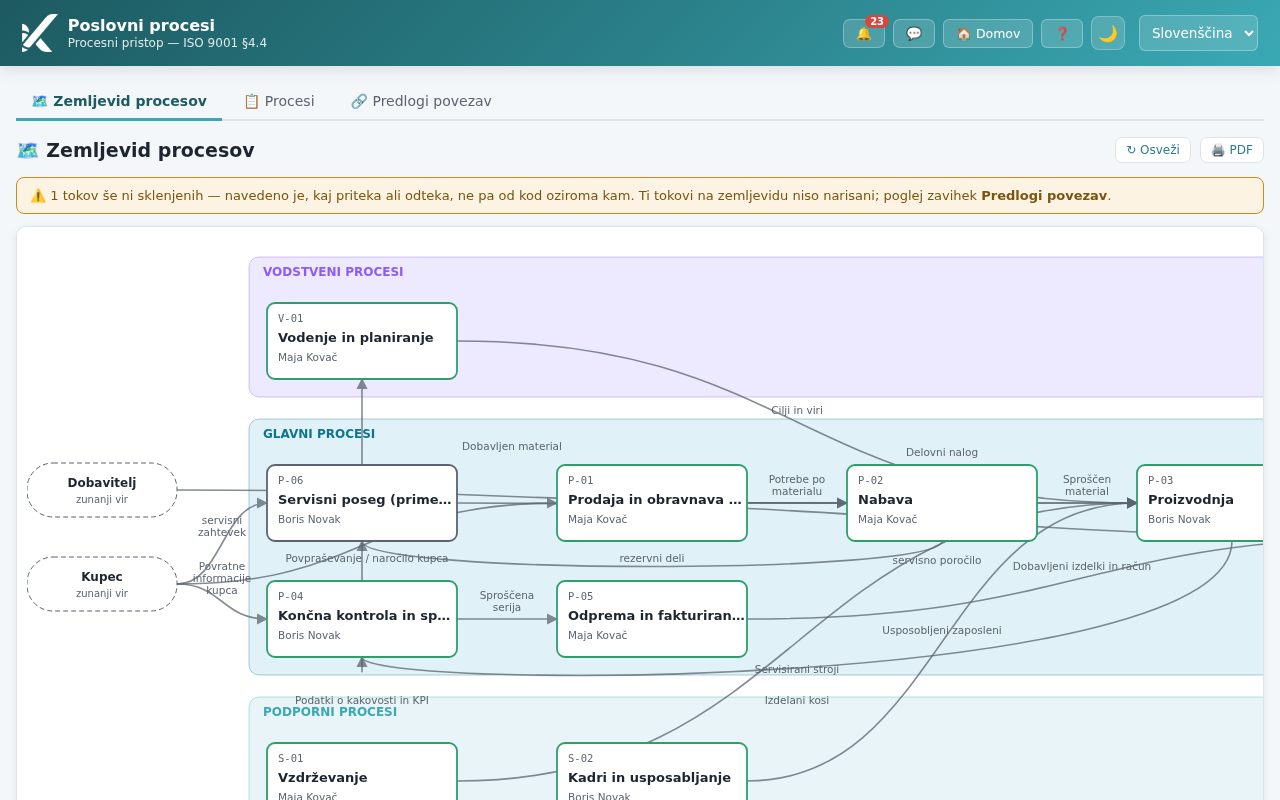Click the 'Usposobljeni zaposleni' flow label
Screen dimensions: 1280x800
942,630
